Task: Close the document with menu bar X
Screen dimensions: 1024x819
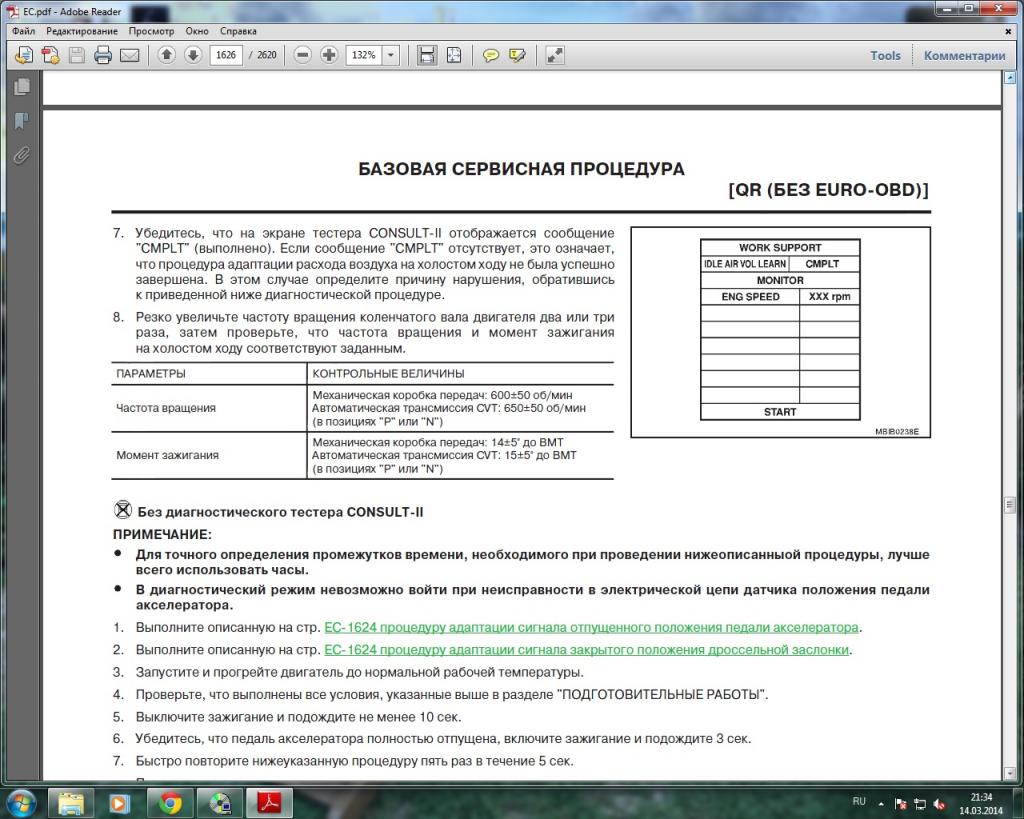Action: pyautogui.click(x=1008, y=31)
